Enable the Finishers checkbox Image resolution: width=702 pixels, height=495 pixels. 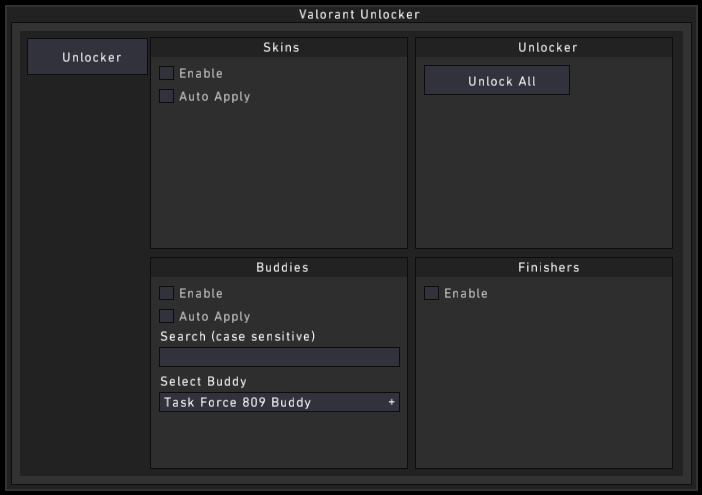[x=431, y=293]
